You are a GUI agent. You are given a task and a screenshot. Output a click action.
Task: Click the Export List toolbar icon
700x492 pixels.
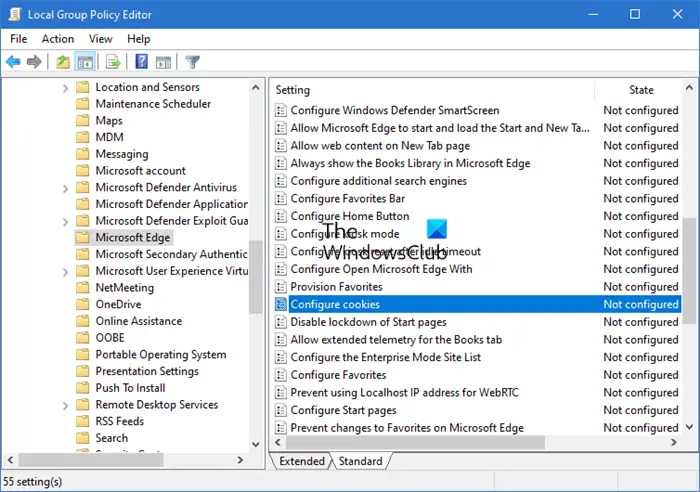(113, 62)
